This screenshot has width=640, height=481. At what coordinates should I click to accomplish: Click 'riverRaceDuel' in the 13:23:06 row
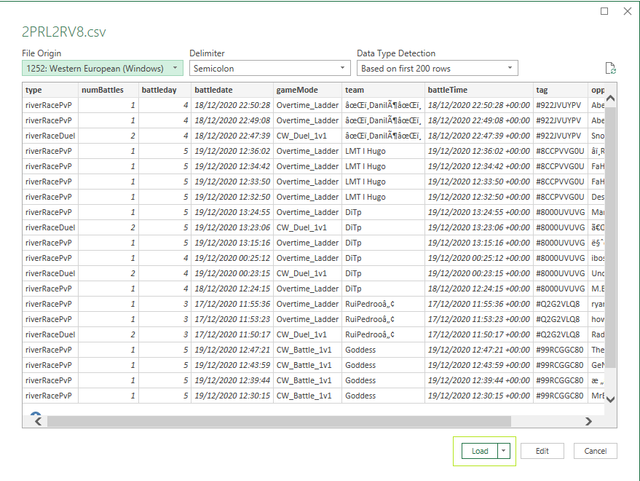point(51,228)
